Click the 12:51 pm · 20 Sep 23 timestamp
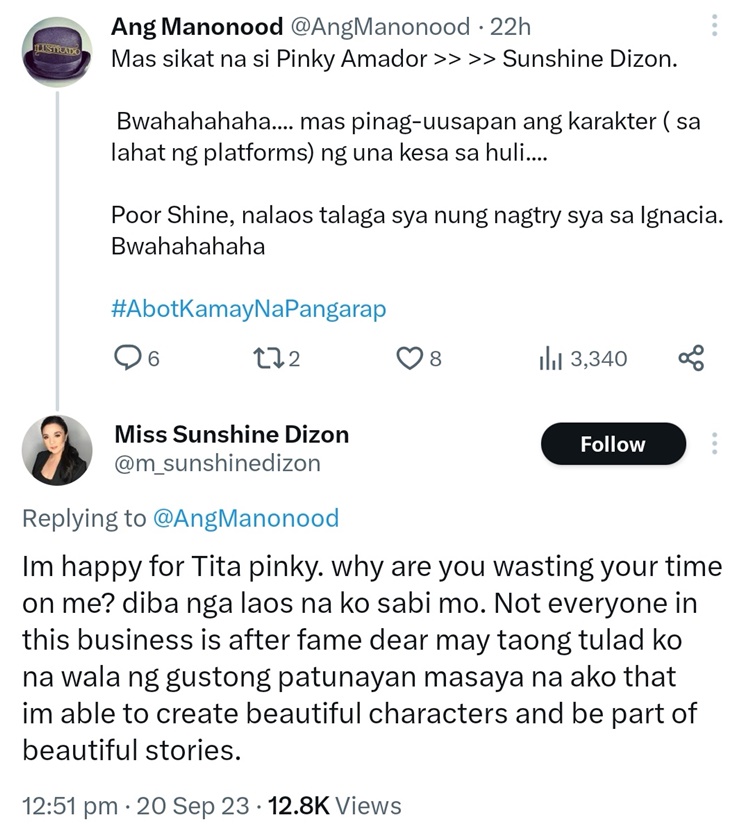 (x=123, y=805)
